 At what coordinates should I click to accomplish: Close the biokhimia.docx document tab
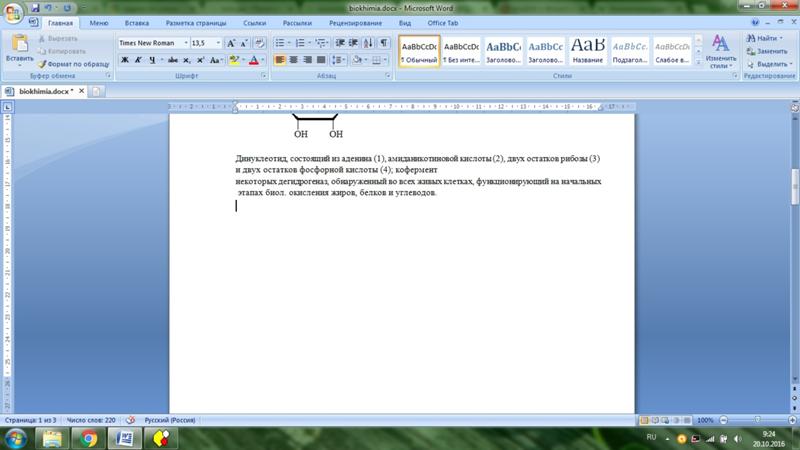click(82, 91)
